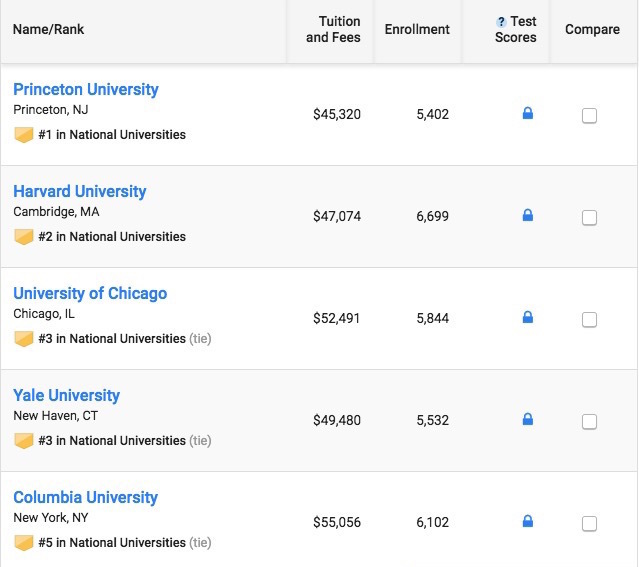Click Harvard's gold ranking badge icon
Image resolution: width=639 pixels, height=567 pixels.
coord(24,237)
